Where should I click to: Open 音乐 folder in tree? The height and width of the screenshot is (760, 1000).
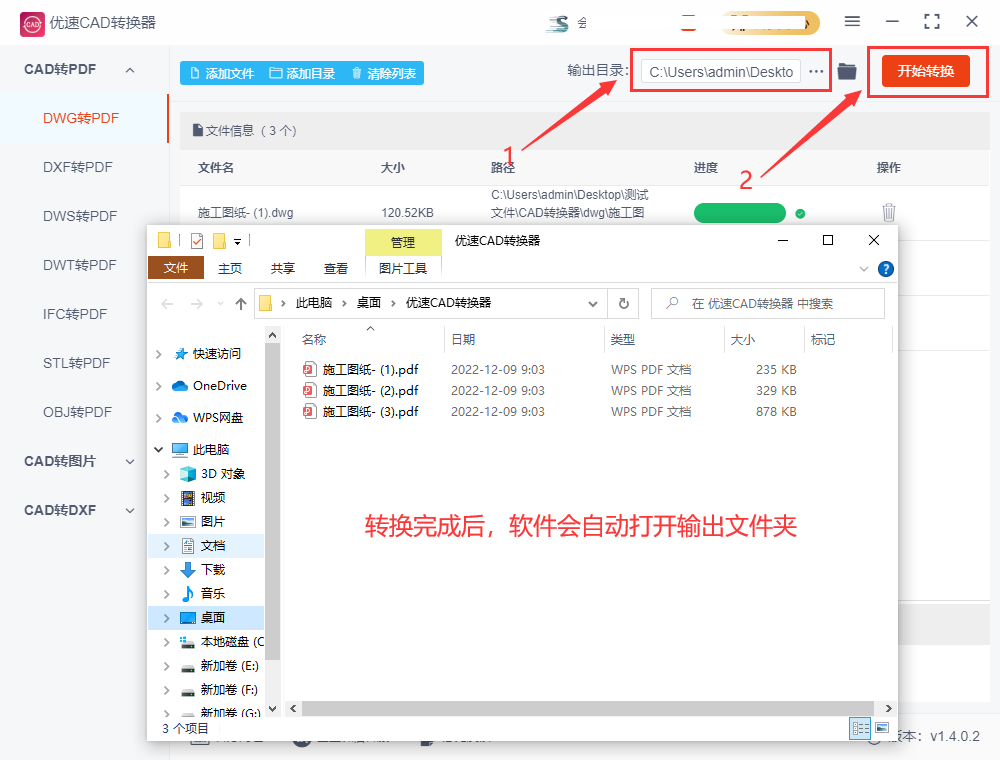212,594
